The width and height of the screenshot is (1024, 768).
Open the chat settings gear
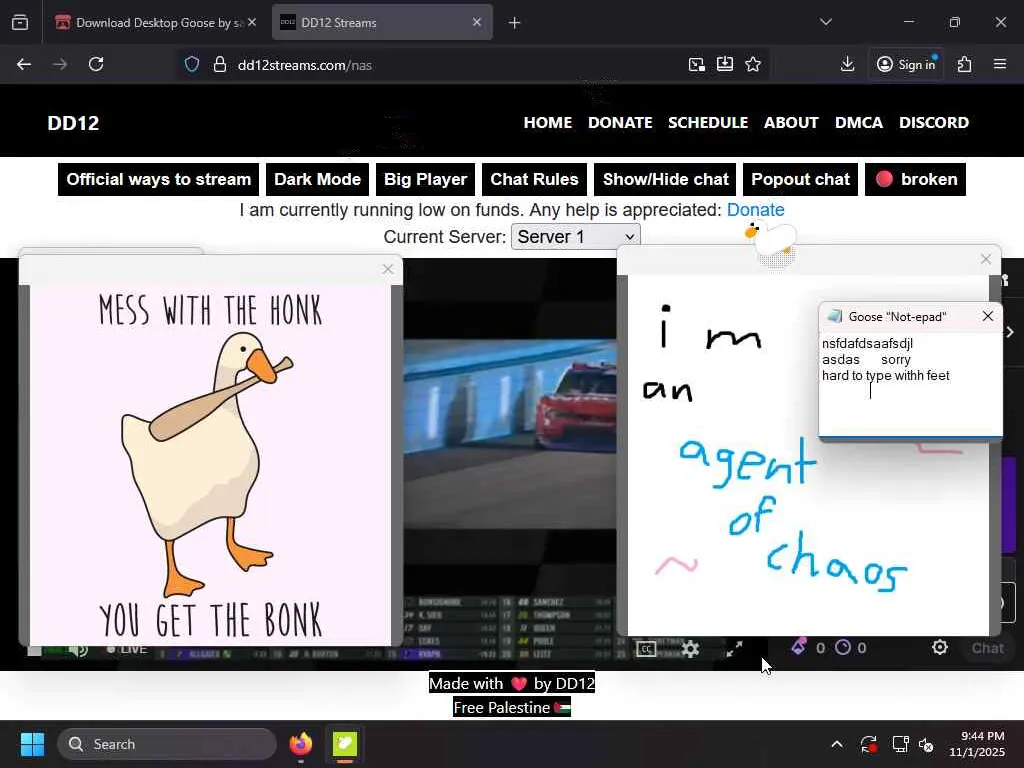[x=940, y=647]
